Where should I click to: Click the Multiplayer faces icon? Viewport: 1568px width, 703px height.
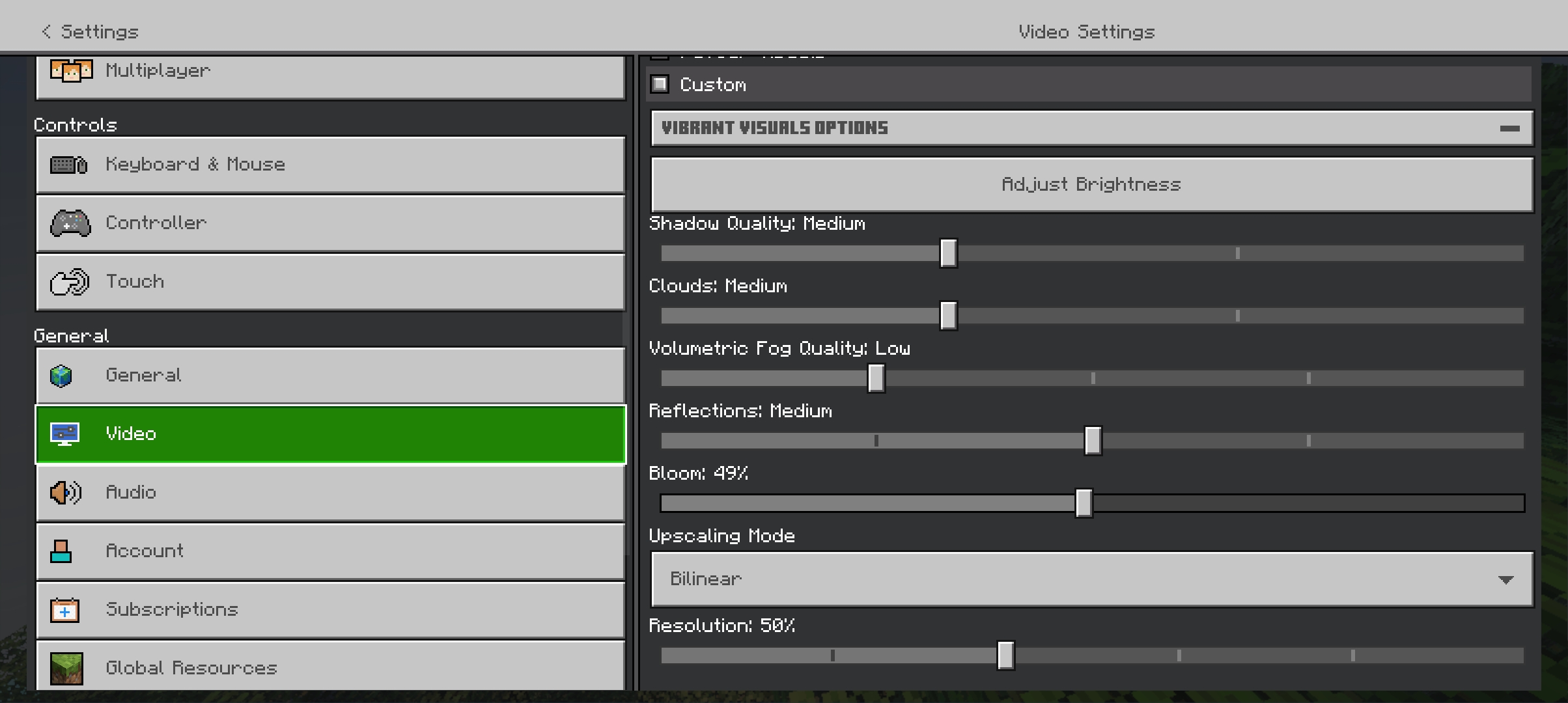(x=71, y=70)
